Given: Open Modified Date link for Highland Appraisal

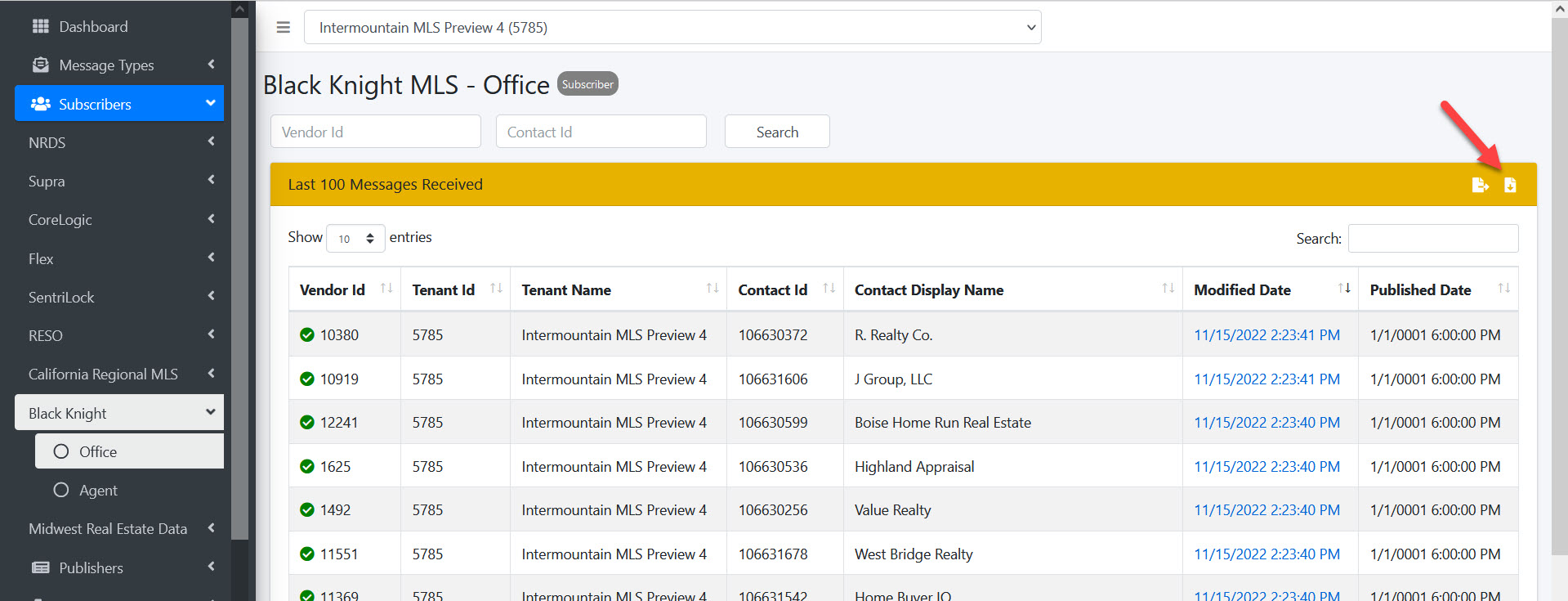Looking at the screenshot, I should [1266, 467].
